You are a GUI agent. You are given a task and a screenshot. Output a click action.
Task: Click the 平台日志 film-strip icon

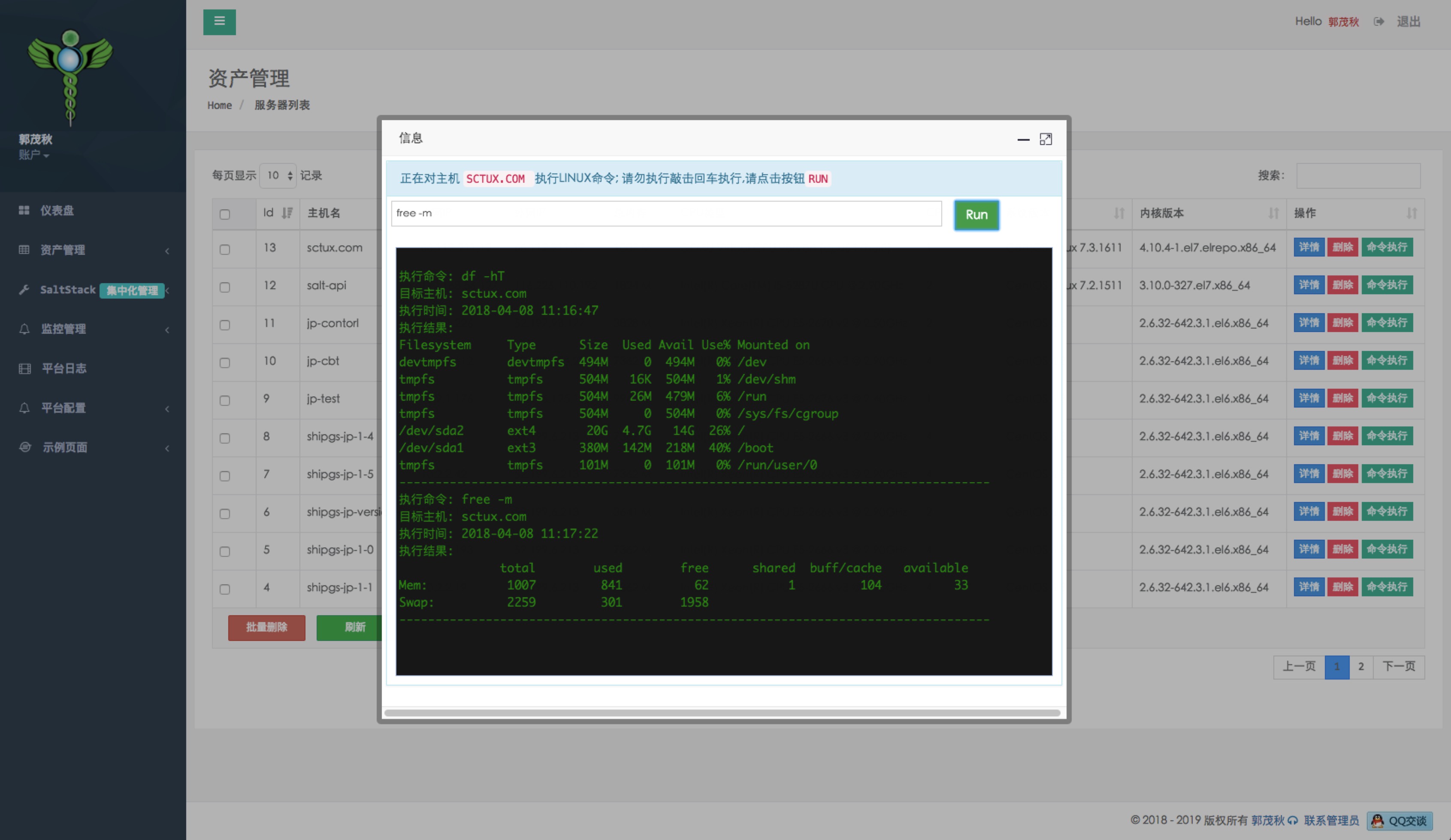24,369
